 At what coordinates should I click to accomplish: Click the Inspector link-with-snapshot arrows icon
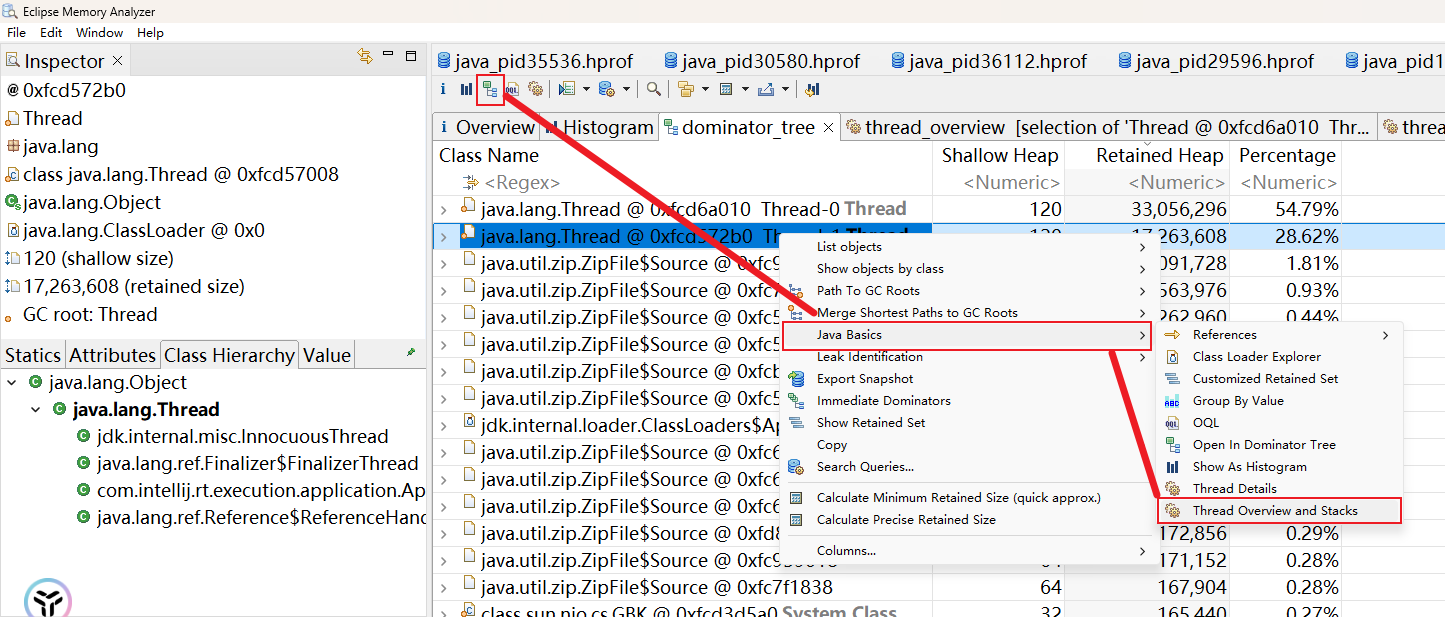coord(365,56)
